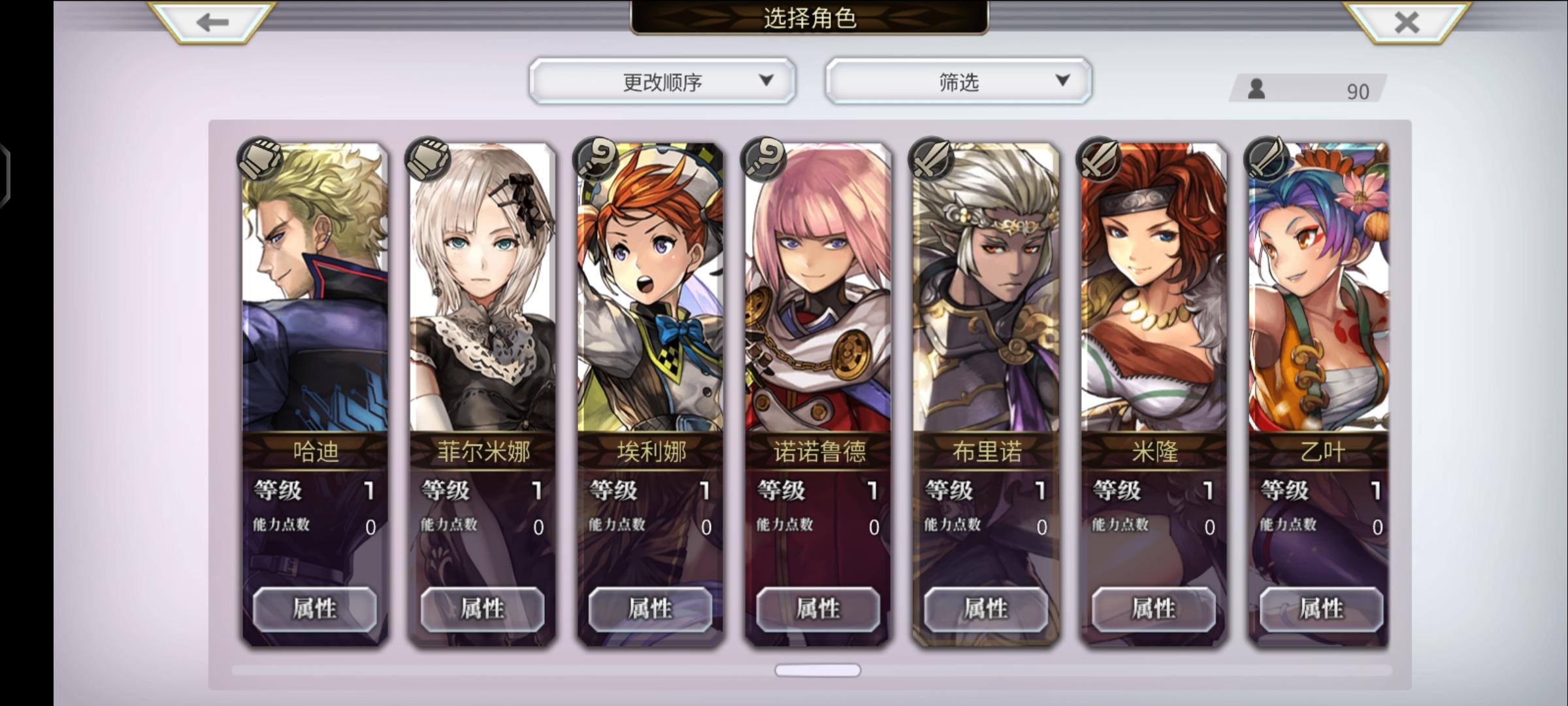Click the staff class icon on 诺诺鲁德
1568x706 pixels.
click(x=763, y=159)
